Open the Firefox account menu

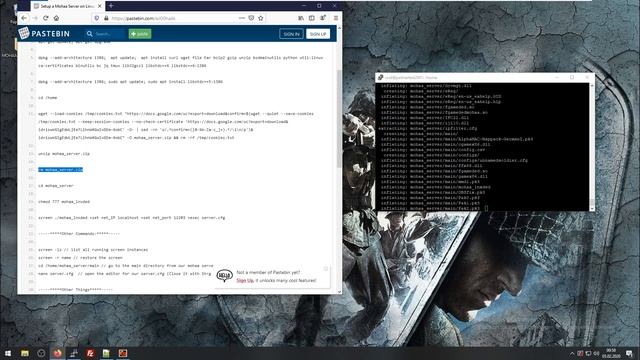tap(323, 18)
